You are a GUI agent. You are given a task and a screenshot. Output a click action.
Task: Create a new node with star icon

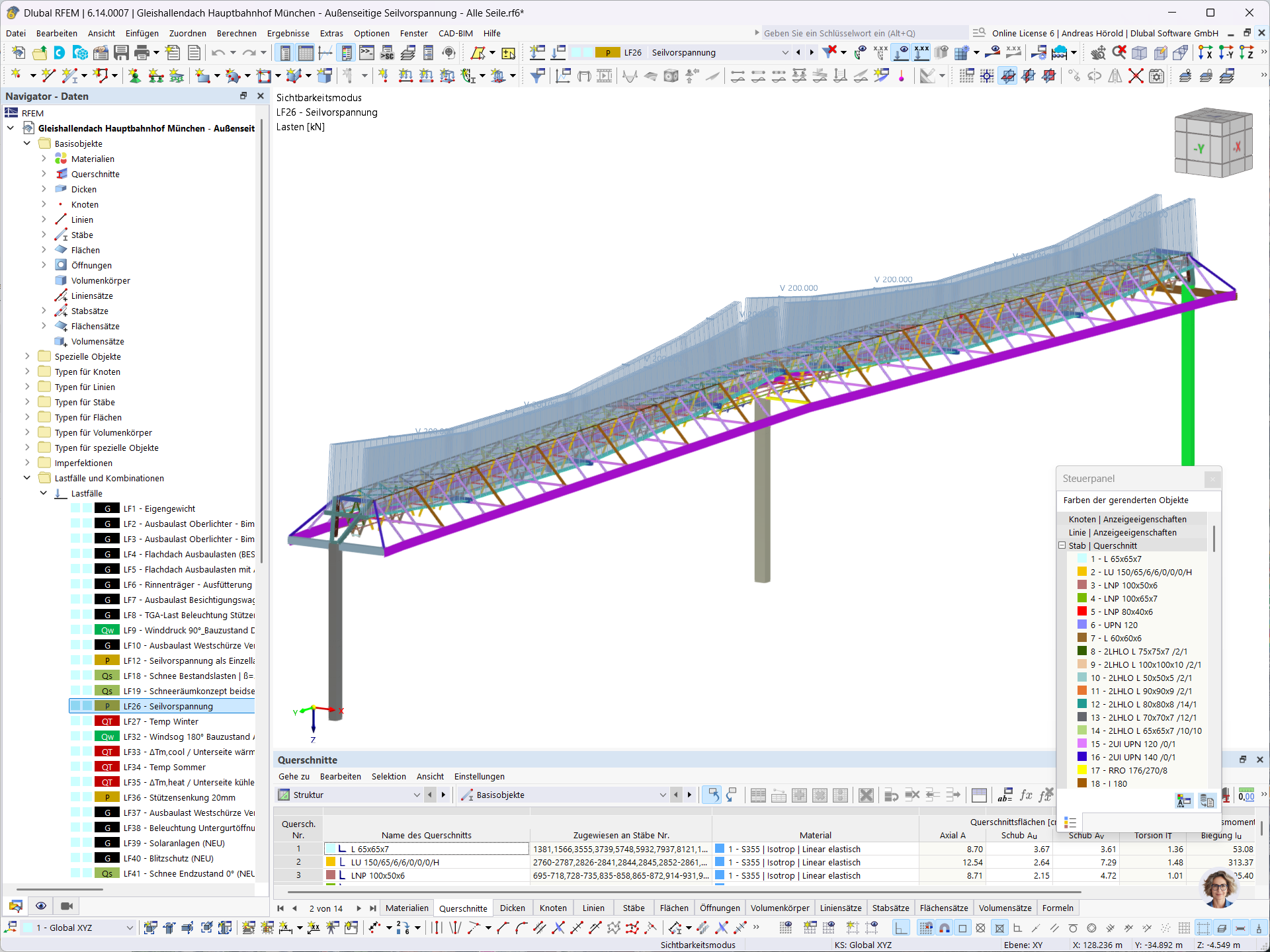(16, 76)
